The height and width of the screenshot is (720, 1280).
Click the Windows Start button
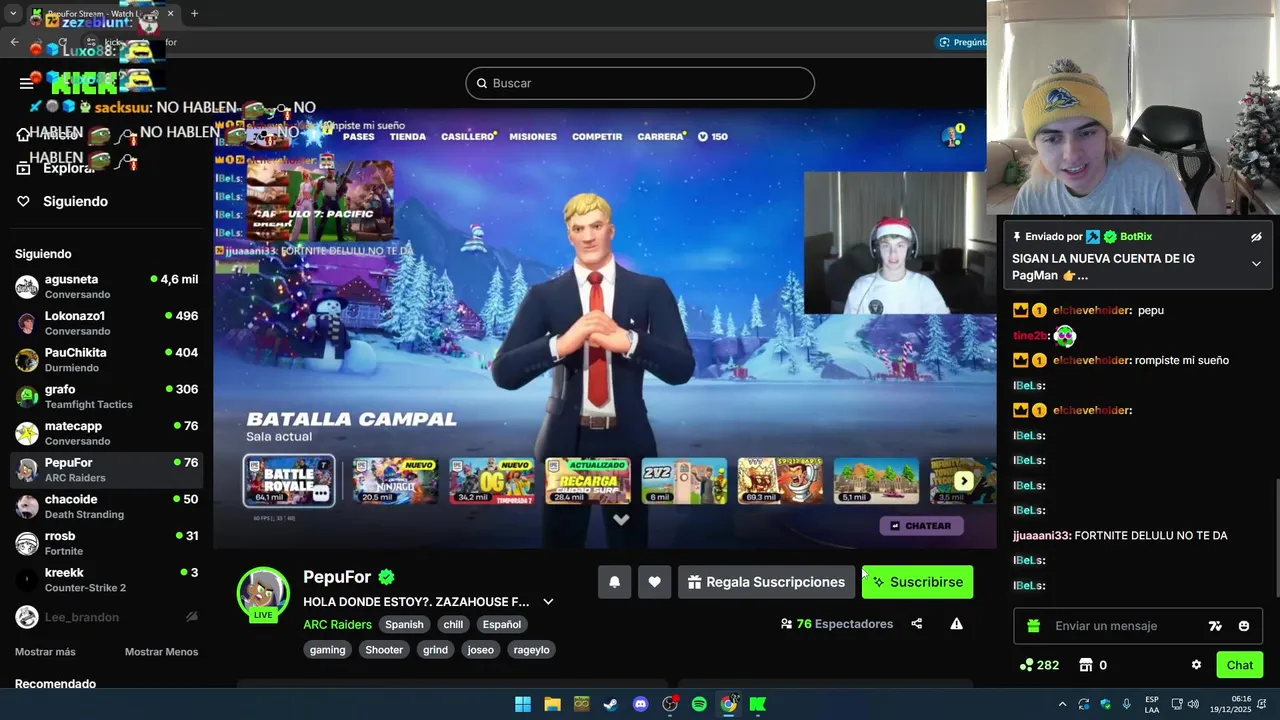coord(523,704)
